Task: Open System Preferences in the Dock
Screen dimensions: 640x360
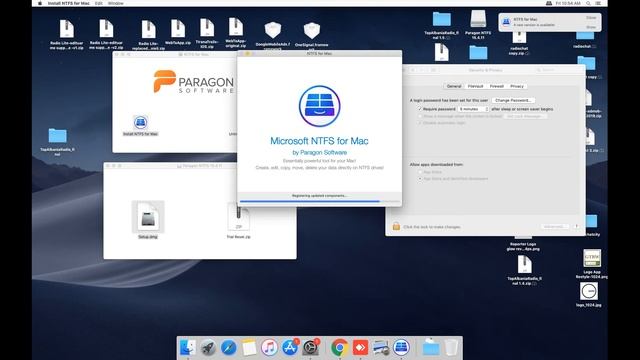Action: click(x=310, y=348)
